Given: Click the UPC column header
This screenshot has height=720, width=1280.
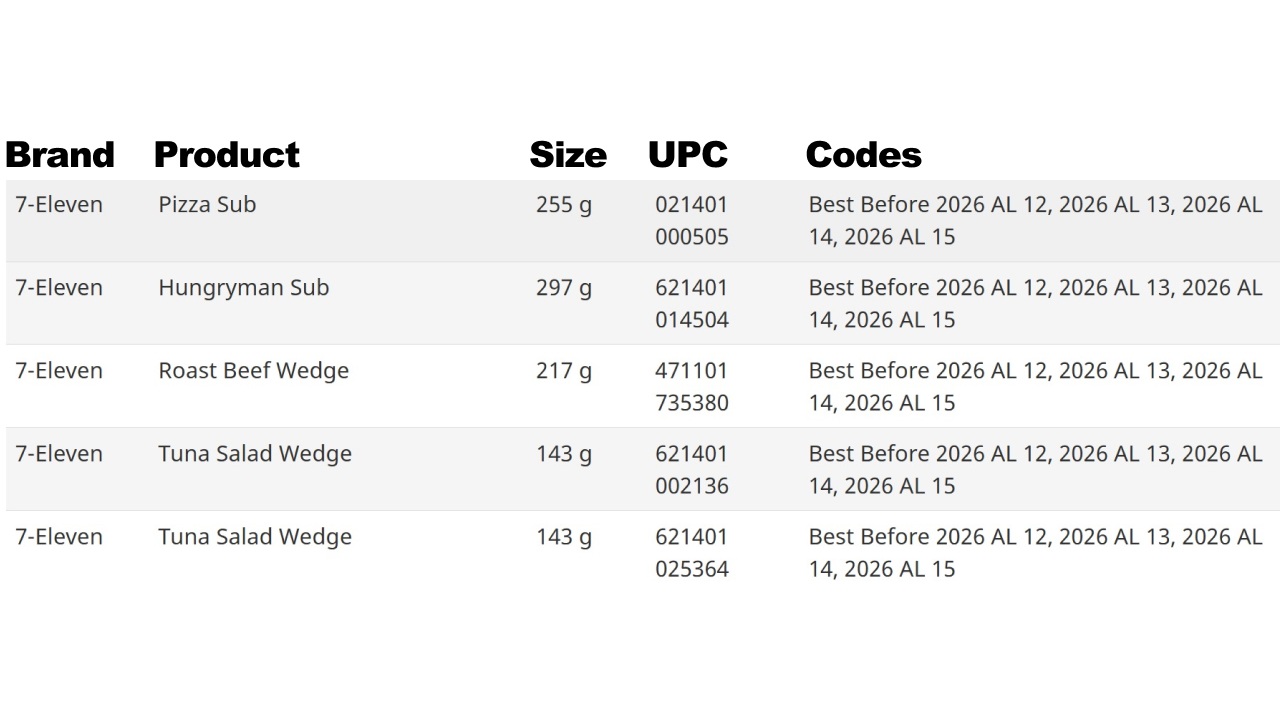Looking at the screenshot, I should pyautogui.click(x=688, y=155).
